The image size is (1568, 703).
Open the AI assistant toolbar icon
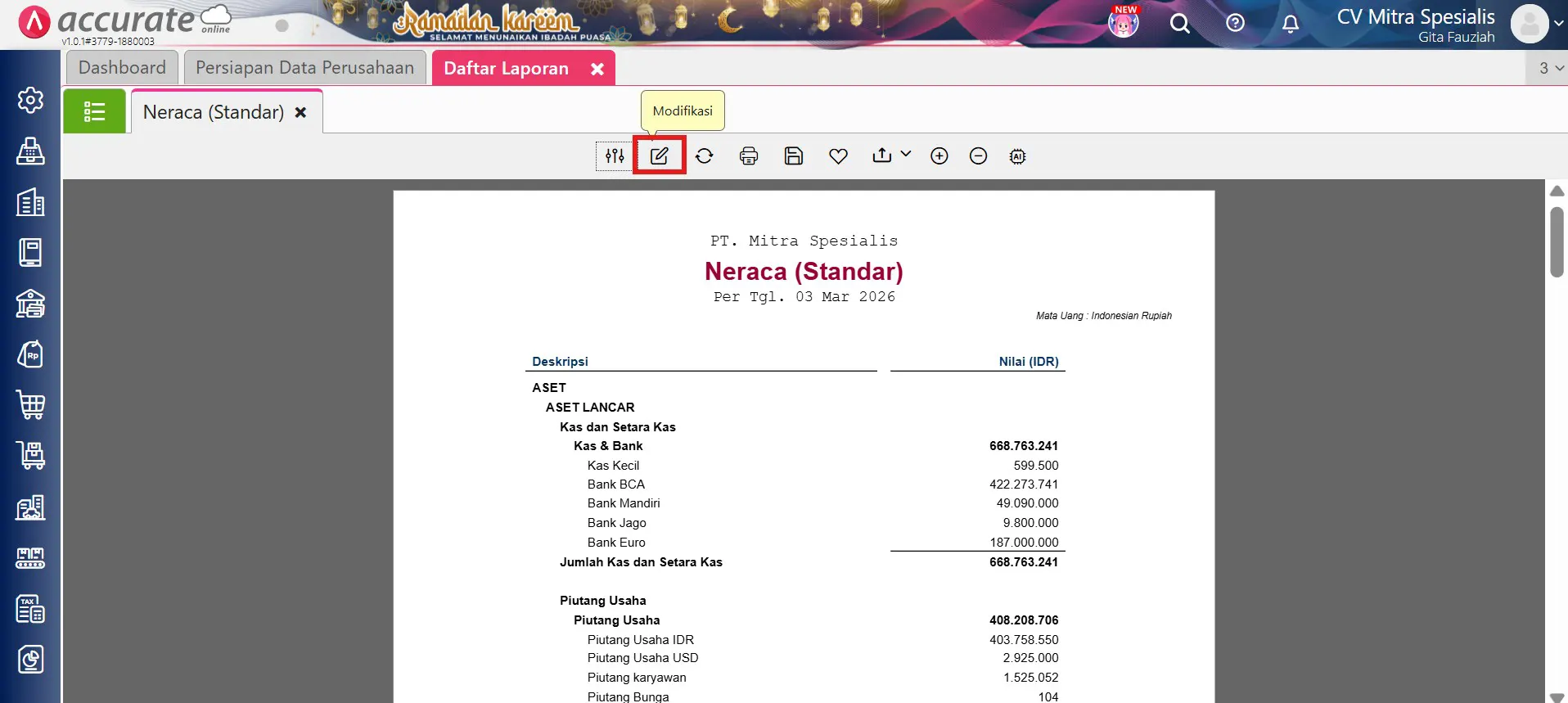tap(1017, 155)
